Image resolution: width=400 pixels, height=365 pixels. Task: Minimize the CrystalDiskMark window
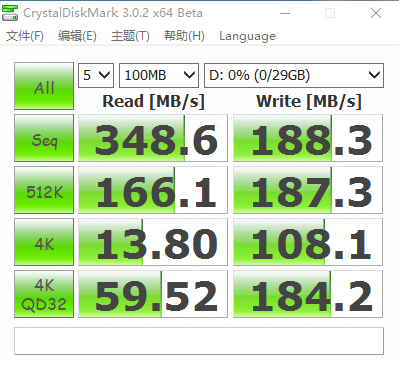tap(285, 13)
